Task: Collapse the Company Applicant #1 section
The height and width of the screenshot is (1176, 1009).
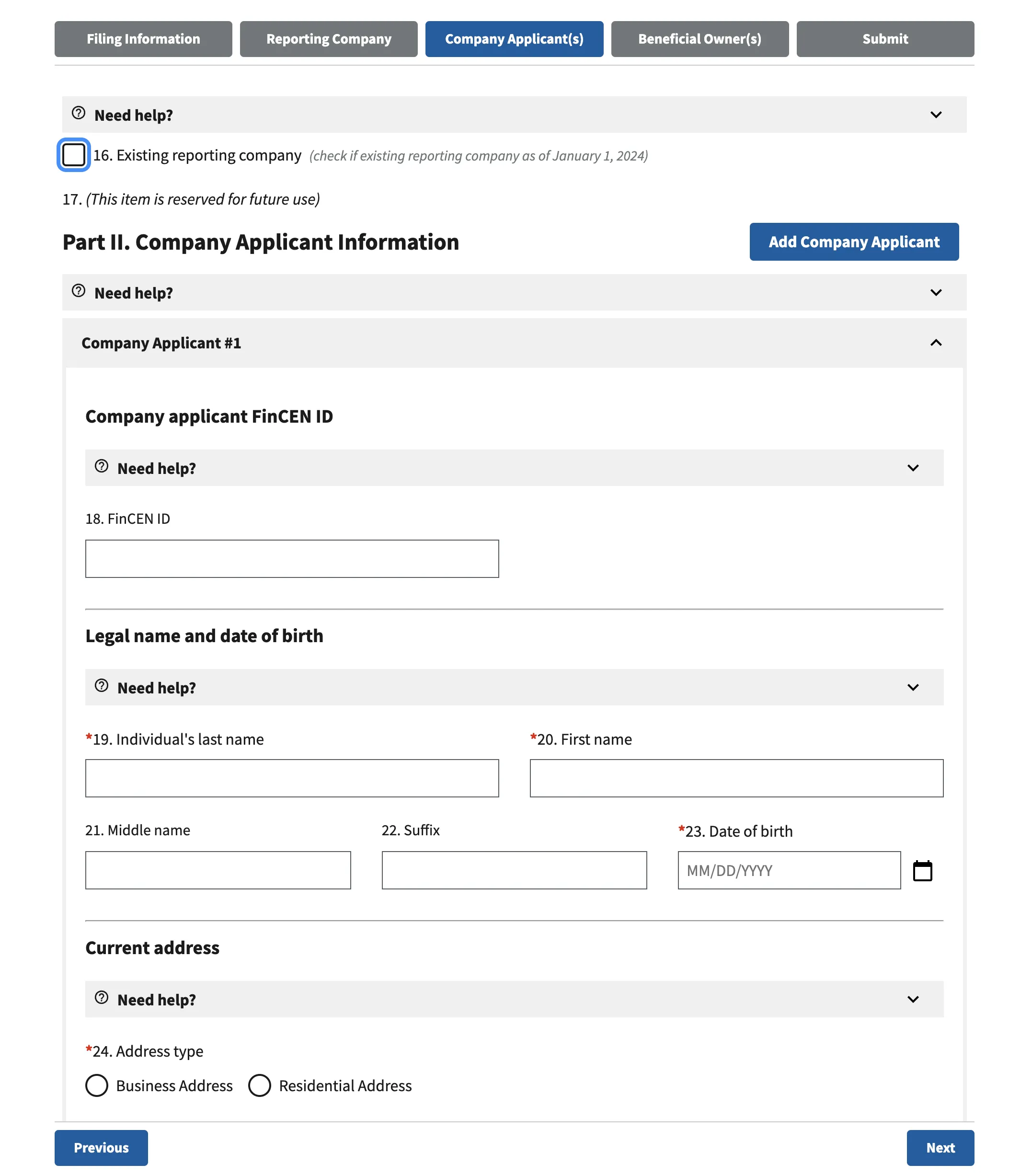Action: click(x=935, y=343)
